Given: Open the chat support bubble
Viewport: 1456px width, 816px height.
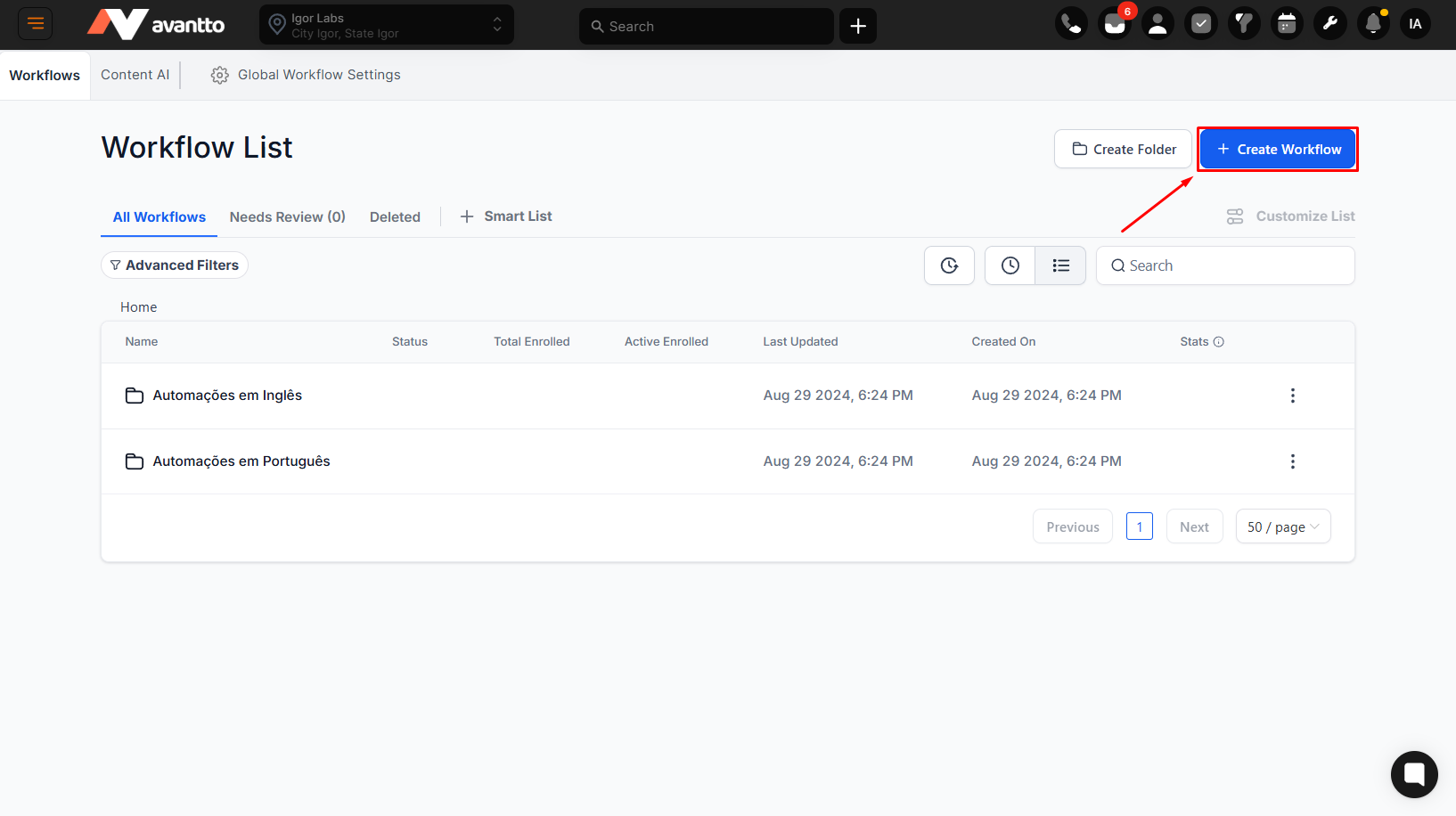Looking at the screenshot, I should pos(1414,774).
